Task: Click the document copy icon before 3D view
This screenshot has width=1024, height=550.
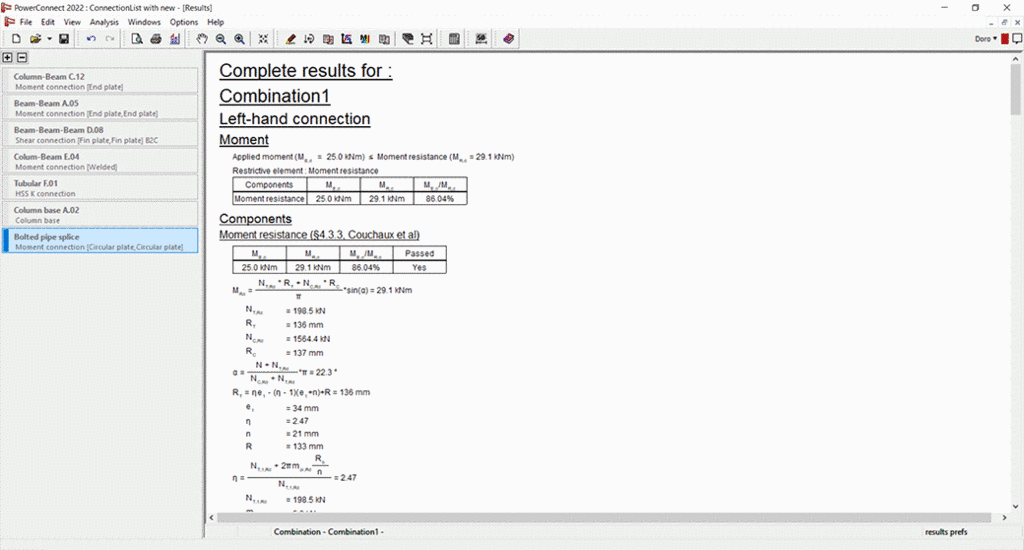Action: click(x=384, y=39)
